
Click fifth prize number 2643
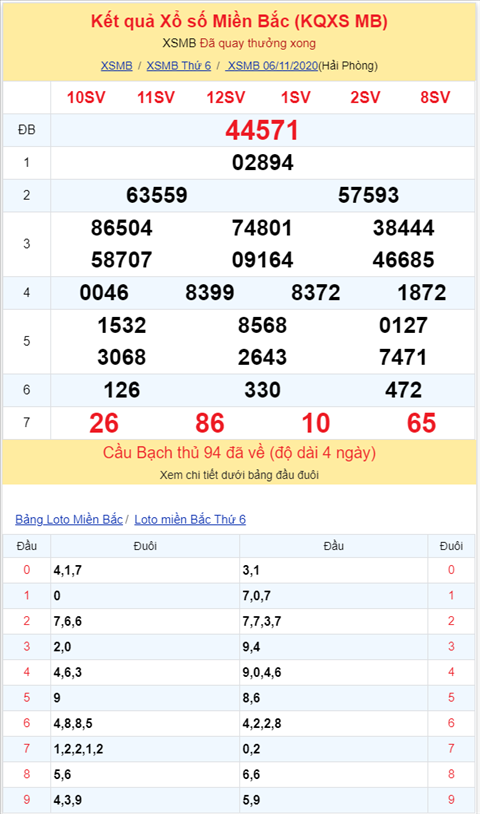262,357
